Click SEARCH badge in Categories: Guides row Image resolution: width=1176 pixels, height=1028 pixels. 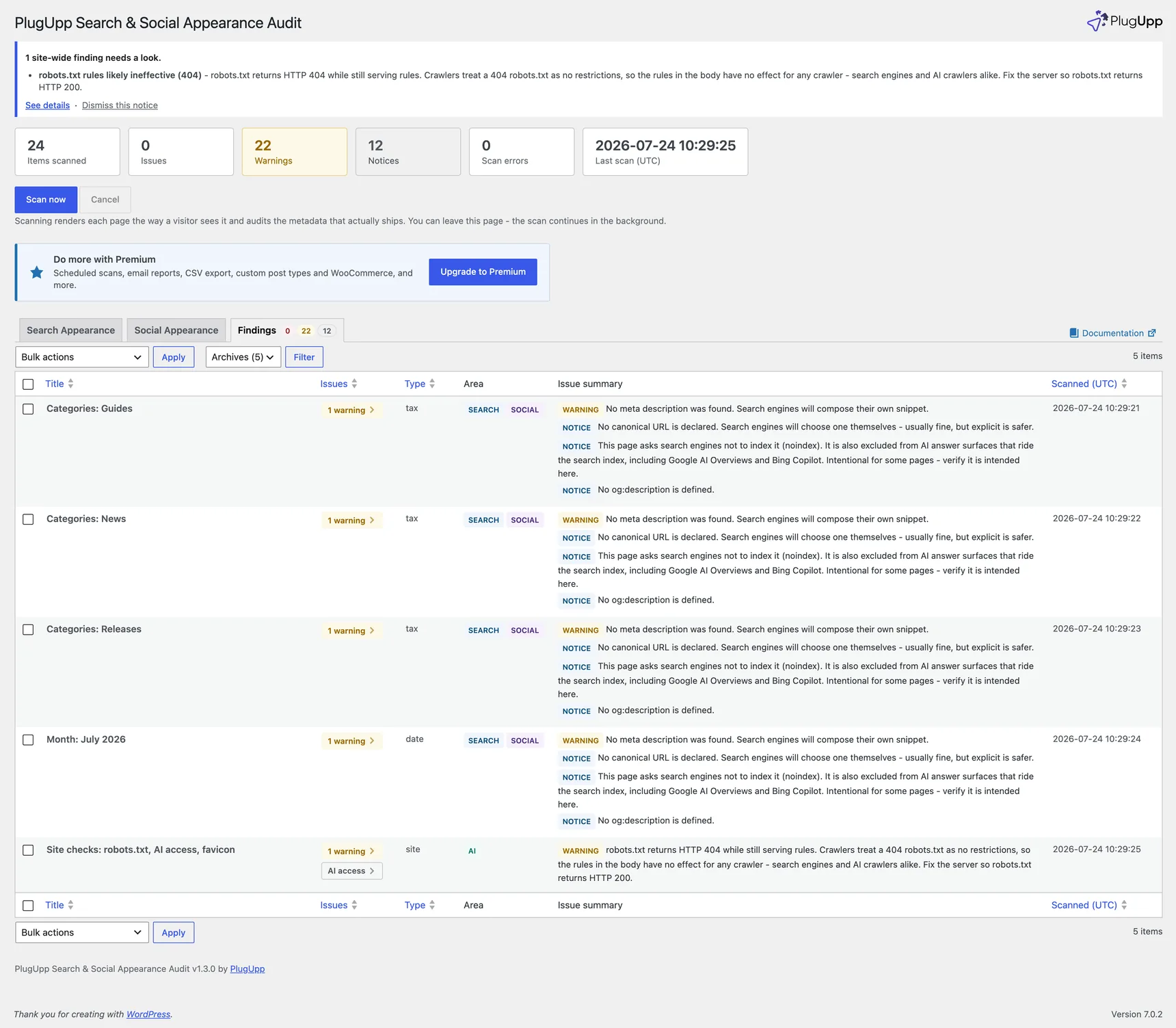click(x=483, y=410)
